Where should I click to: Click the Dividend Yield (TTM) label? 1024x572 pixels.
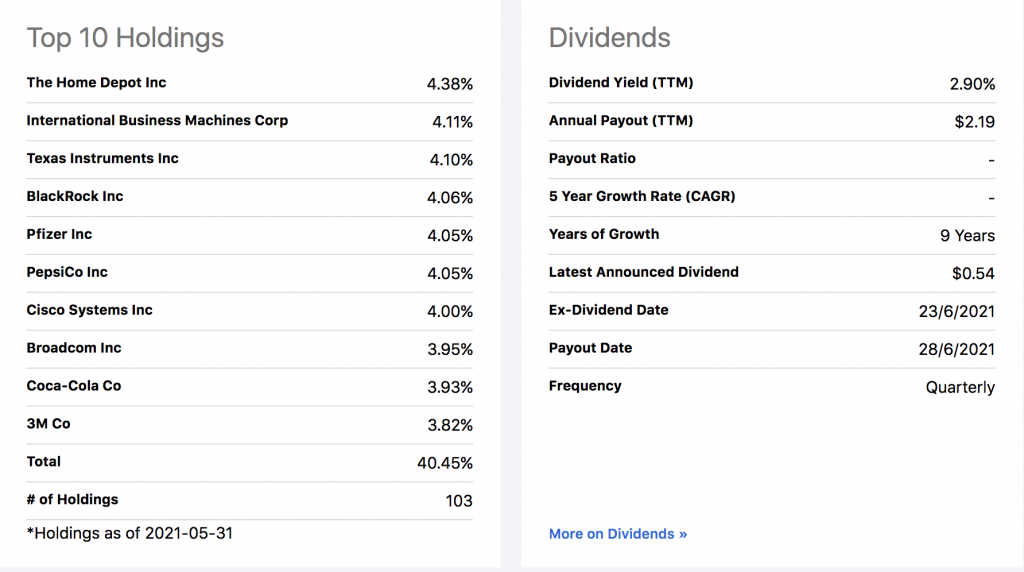(621, 83)
